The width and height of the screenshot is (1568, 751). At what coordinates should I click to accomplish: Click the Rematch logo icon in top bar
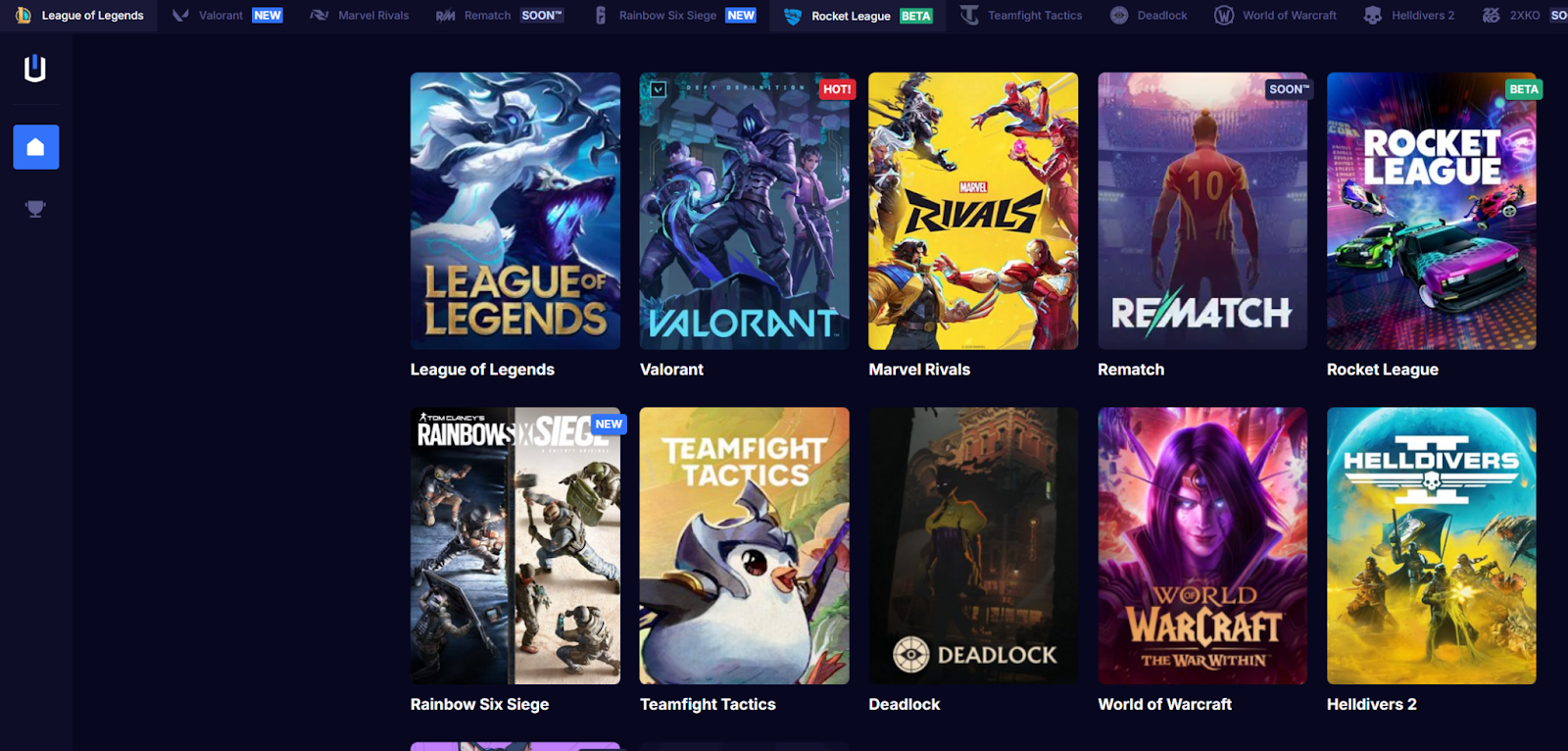(446, 16)
